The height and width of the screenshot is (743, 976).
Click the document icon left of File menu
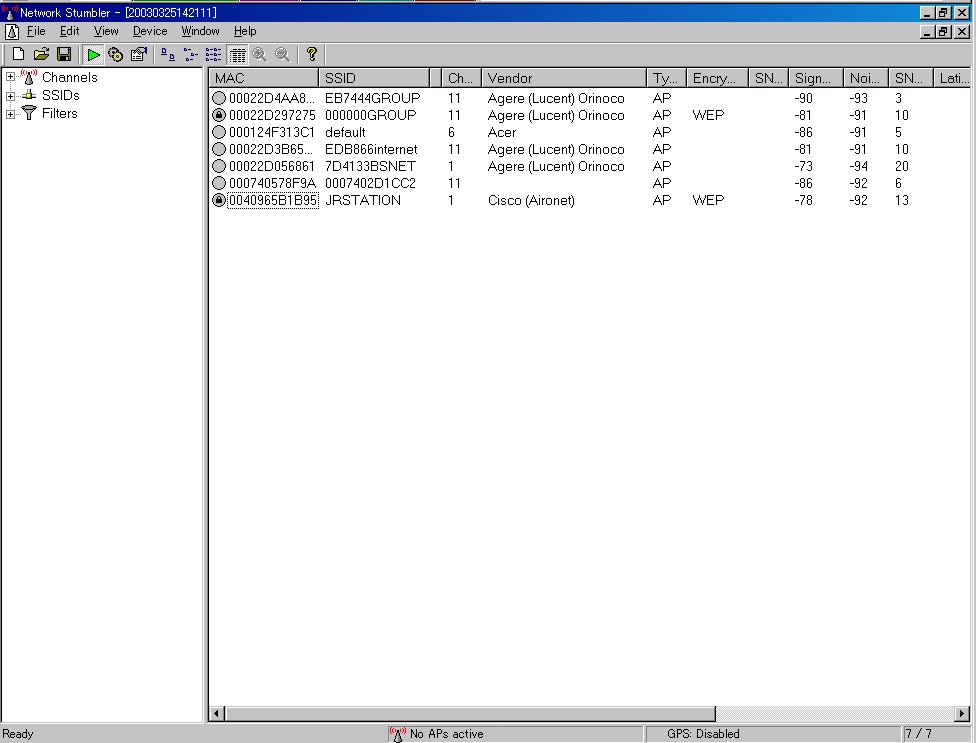pyautogui.click(x=12, y=31)
